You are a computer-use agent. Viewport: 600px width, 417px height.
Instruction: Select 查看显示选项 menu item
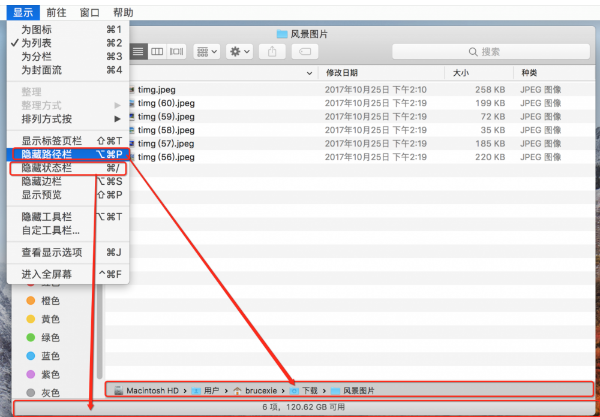point(68,252)
